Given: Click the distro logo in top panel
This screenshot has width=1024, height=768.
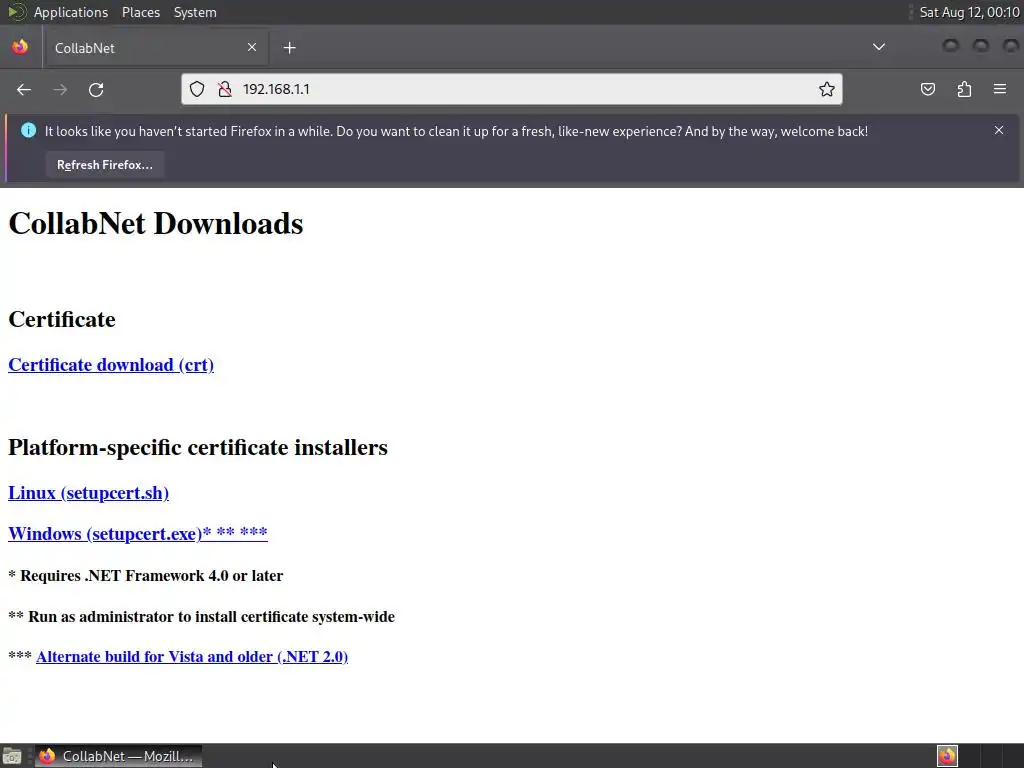Looking at the screenshot, I should click(x=16, y=12).
